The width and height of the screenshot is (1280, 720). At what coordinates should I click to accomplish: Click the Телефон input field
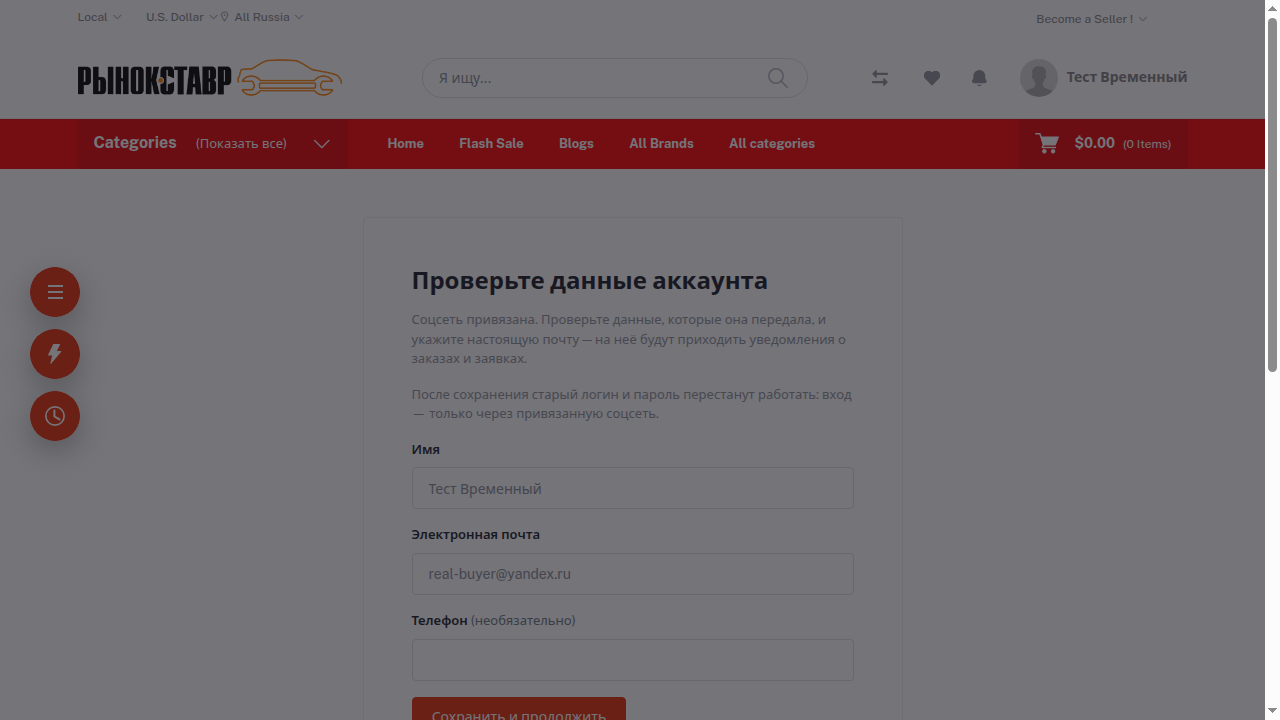pos(633,660)
